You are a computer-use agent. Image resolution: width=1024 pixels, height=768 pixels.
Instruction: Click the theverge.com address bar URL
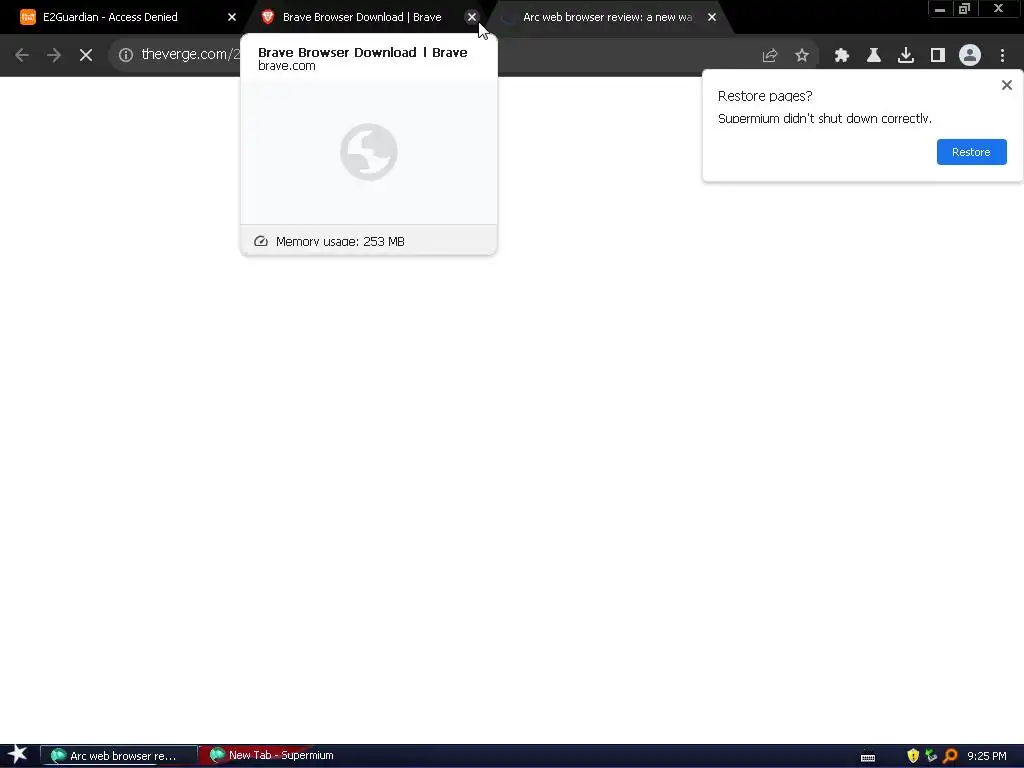(x=190, y=54)
